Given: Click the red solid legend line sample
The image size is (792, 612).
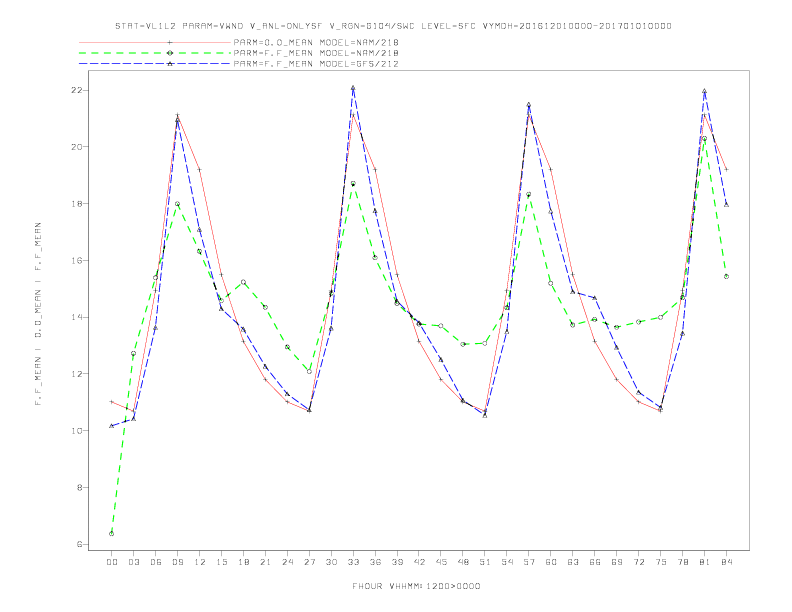Looking at the screenshot, I should [155, 42].
